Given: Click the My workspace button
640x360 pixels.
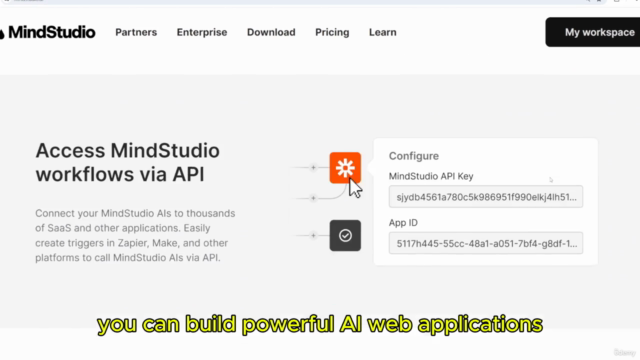Looking at the screenshot, I should pos(593,32).
